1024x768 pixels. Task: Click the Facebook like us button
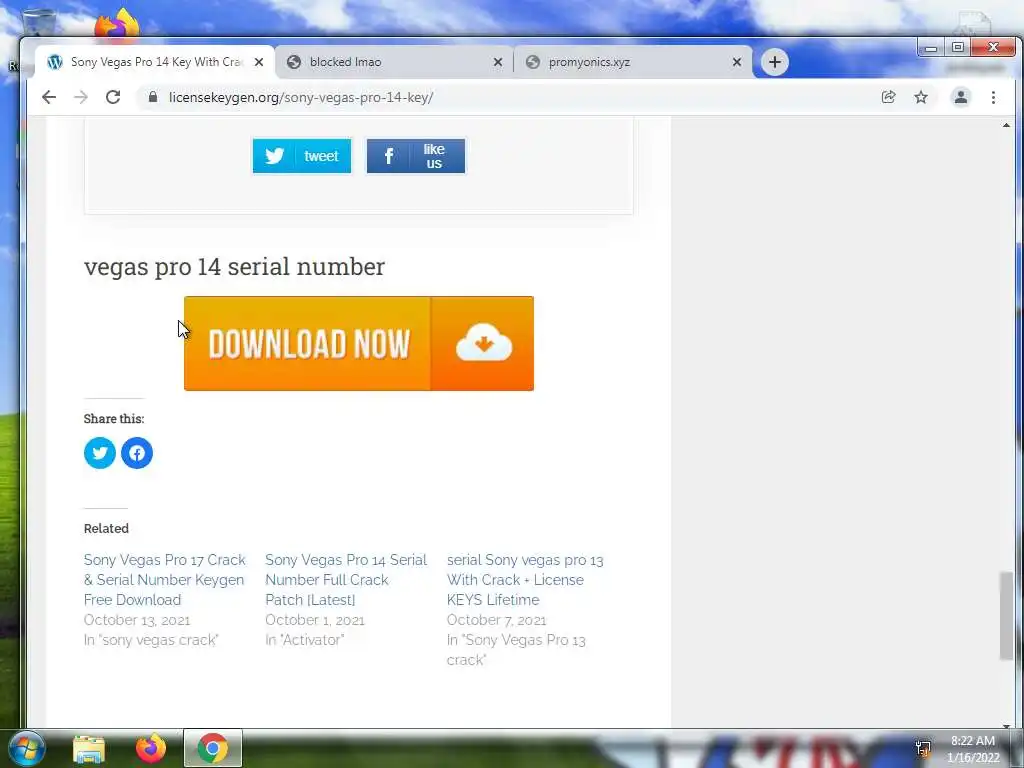pos(416,156)
